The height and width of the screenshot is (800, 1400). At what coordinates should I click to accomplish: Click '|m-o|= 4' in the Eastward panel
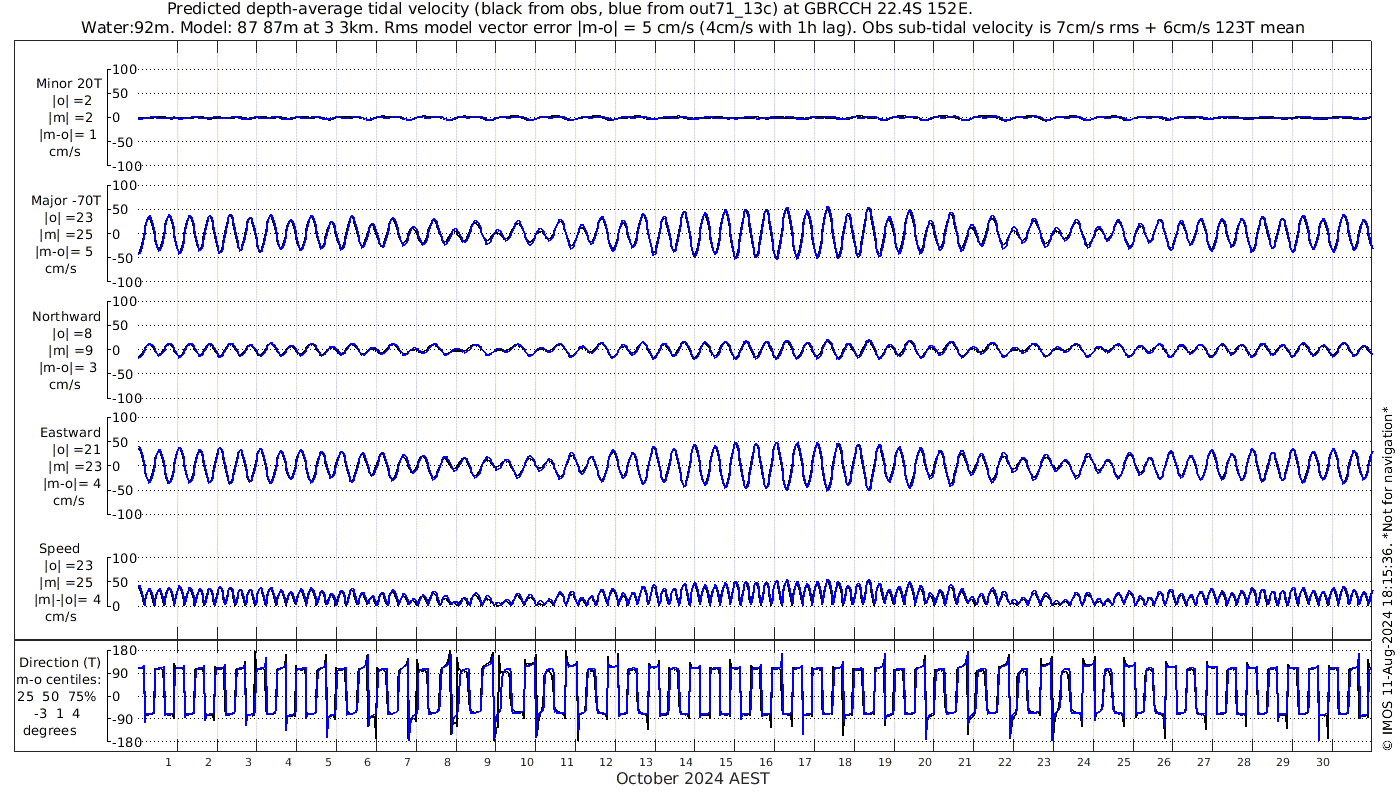click(70, 483)
